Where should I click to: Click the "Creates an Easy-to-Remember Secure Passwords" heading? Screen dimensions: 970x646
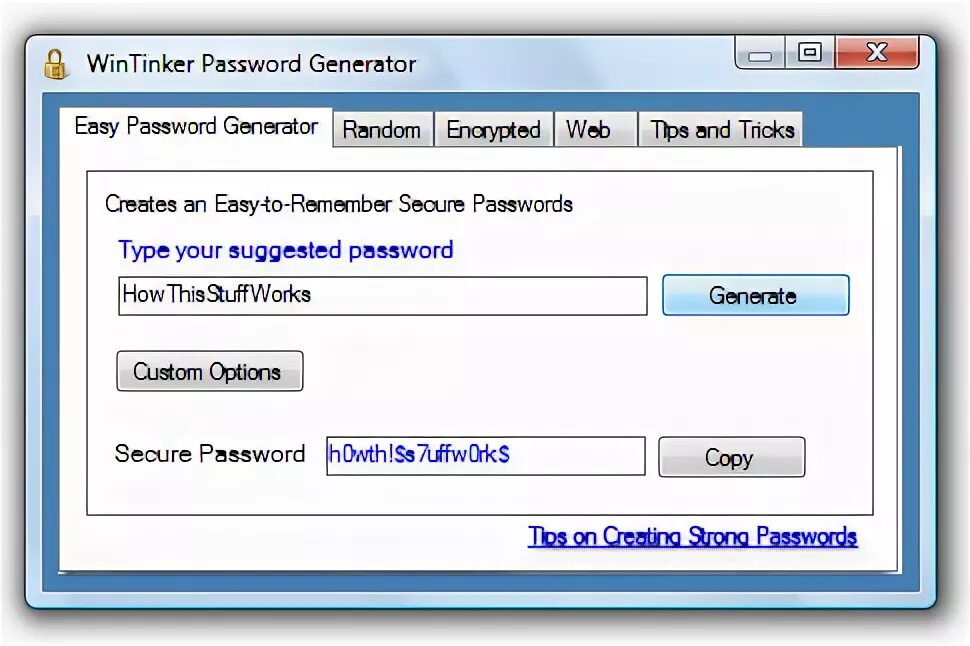click(339, 204)
